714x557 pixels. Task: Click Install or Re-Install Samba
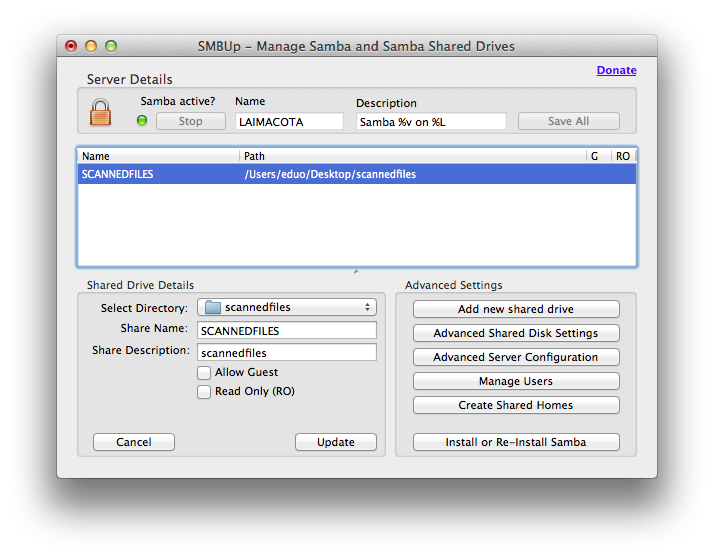pyautogui.click(x=516, y=442)
